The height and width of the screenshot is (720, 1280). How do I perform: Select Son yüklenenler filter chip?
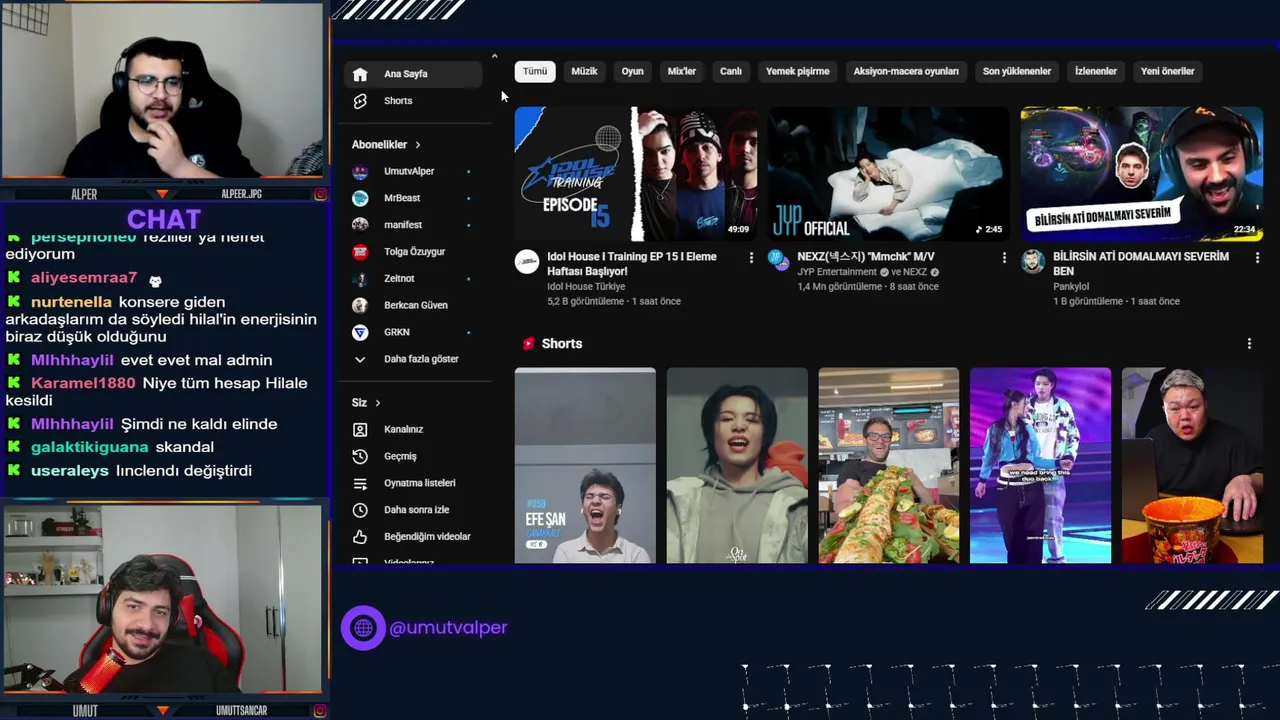pos(1017,71)
